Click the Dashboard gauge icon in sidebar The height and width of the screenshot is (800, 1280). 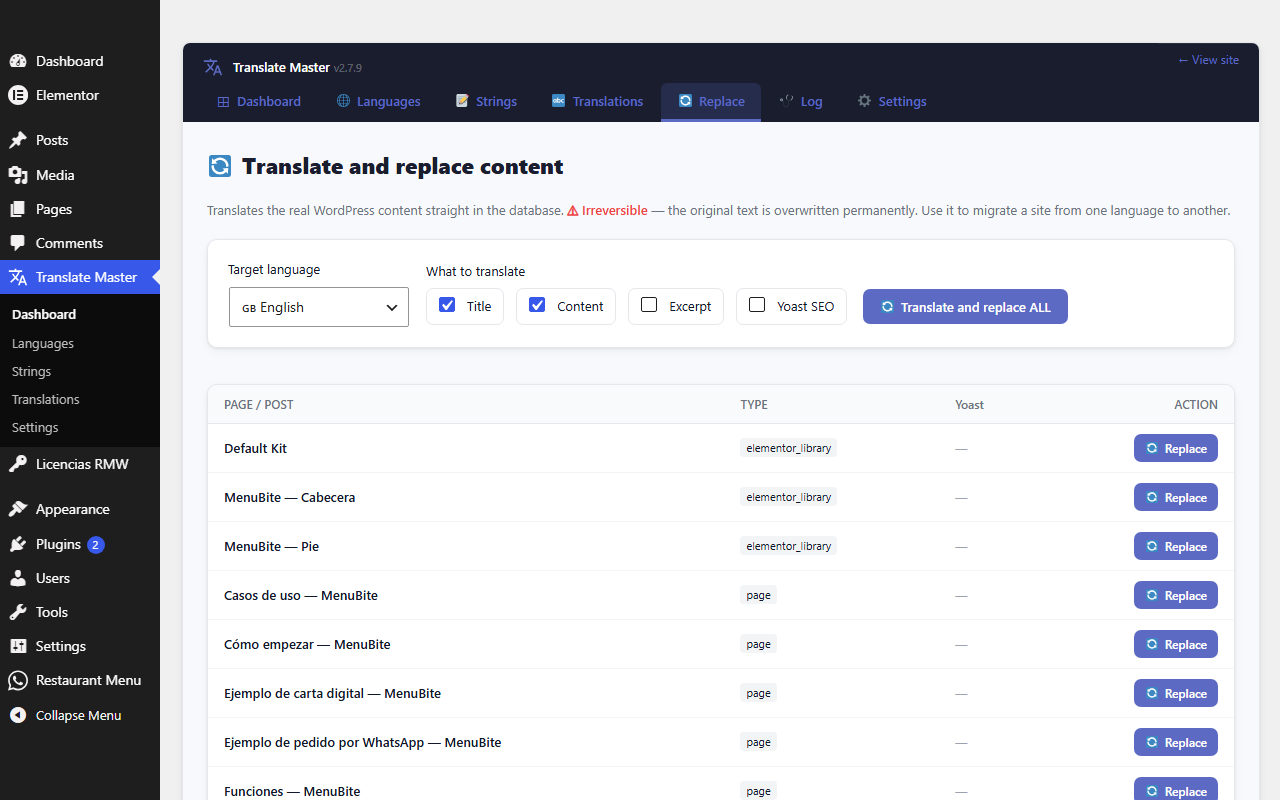pyautogui.click(x=18, y=61)
